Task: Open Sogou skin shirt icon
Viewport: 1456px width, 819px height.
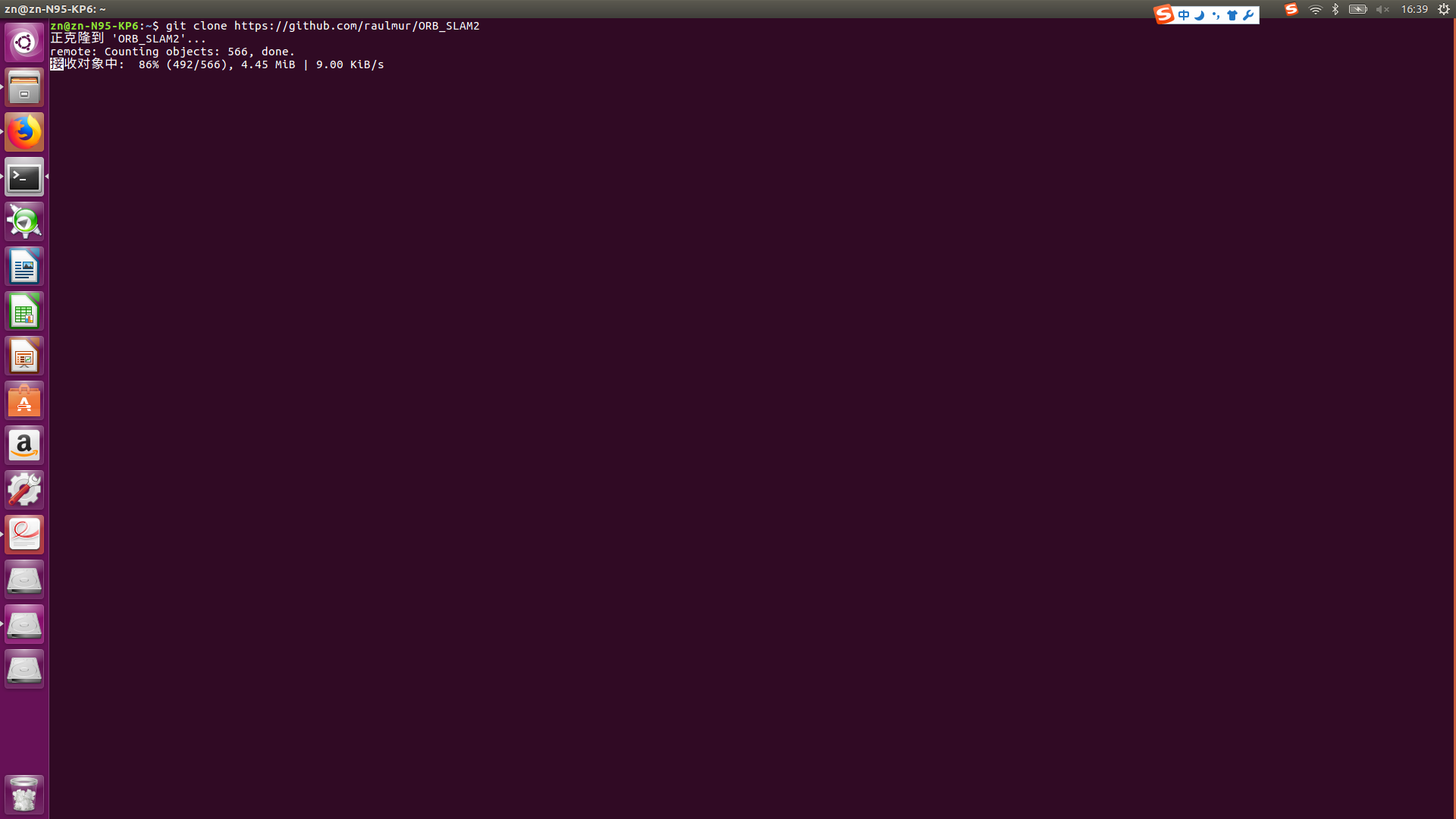Action: pos(1232,15)
